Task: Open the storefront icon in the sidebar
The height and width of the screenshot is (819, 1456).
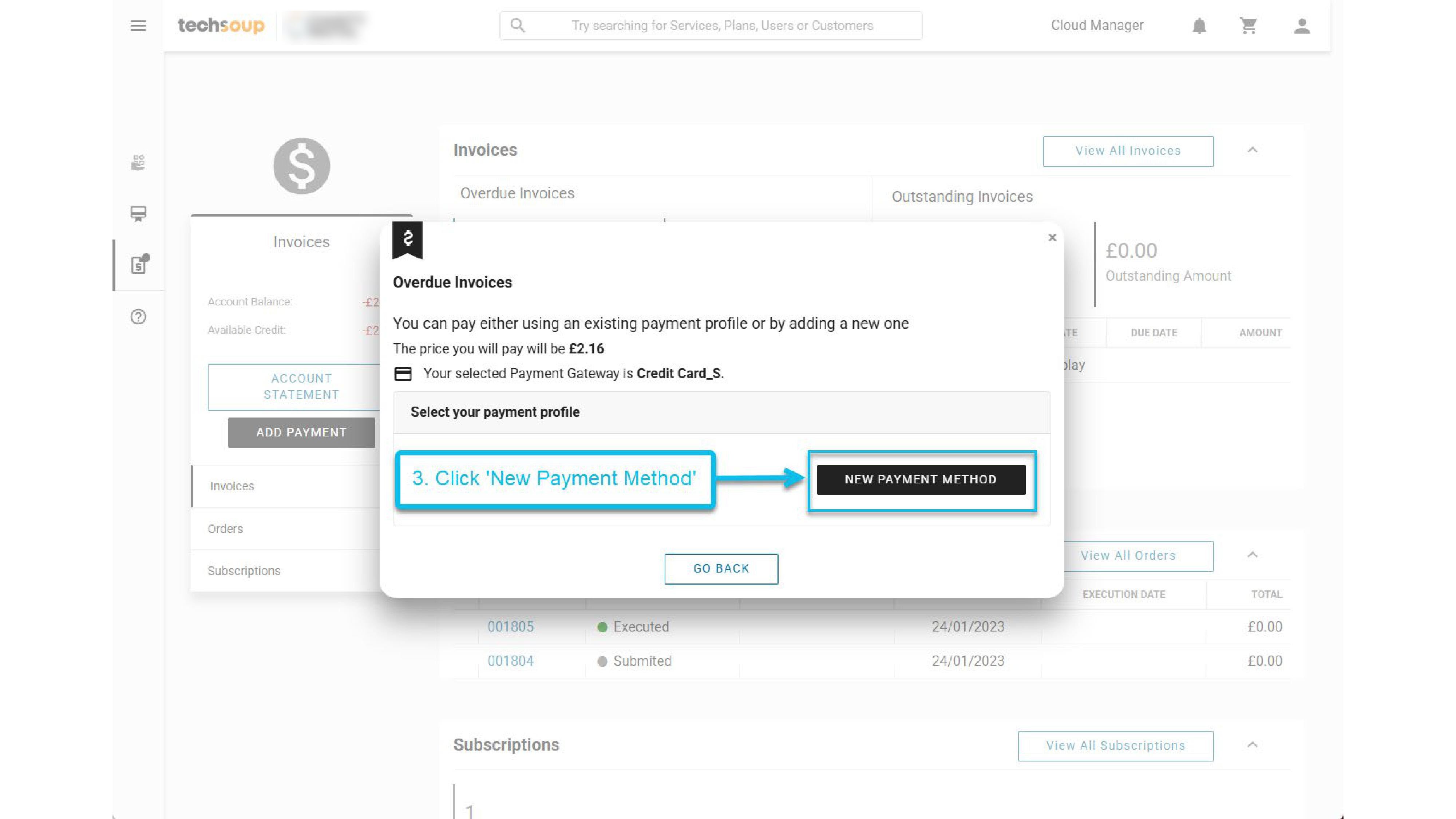Action: click(138, 214)
